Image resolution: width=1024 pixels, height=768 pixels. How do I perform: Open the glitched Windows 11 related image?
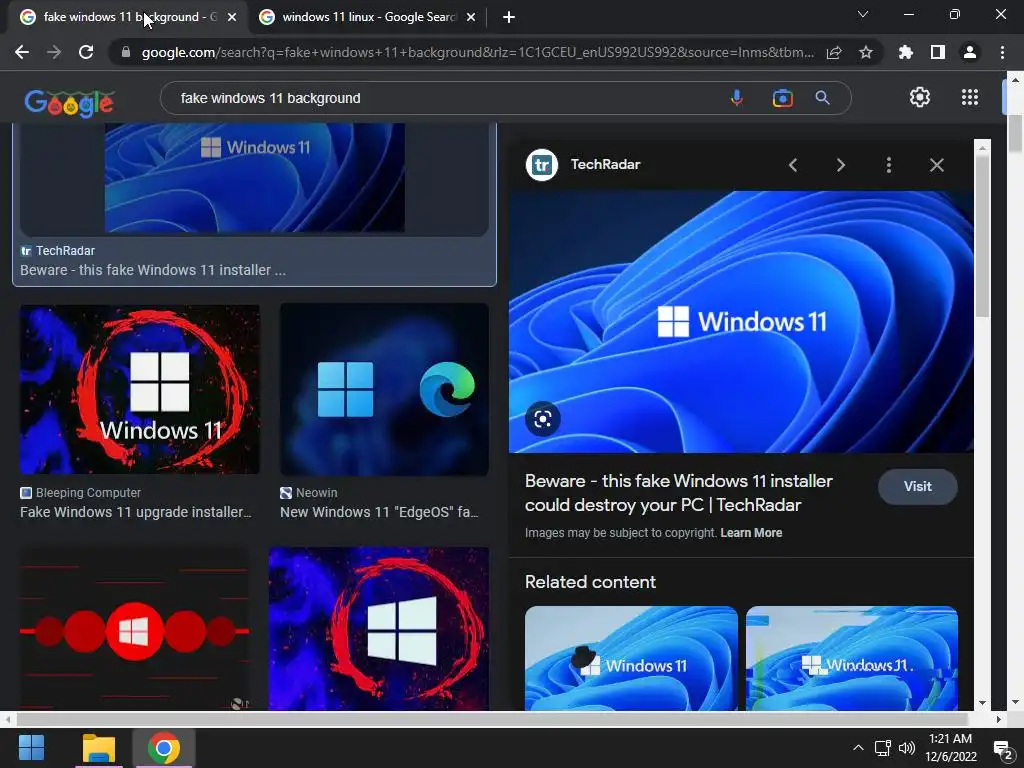click(x=852, y=658)
